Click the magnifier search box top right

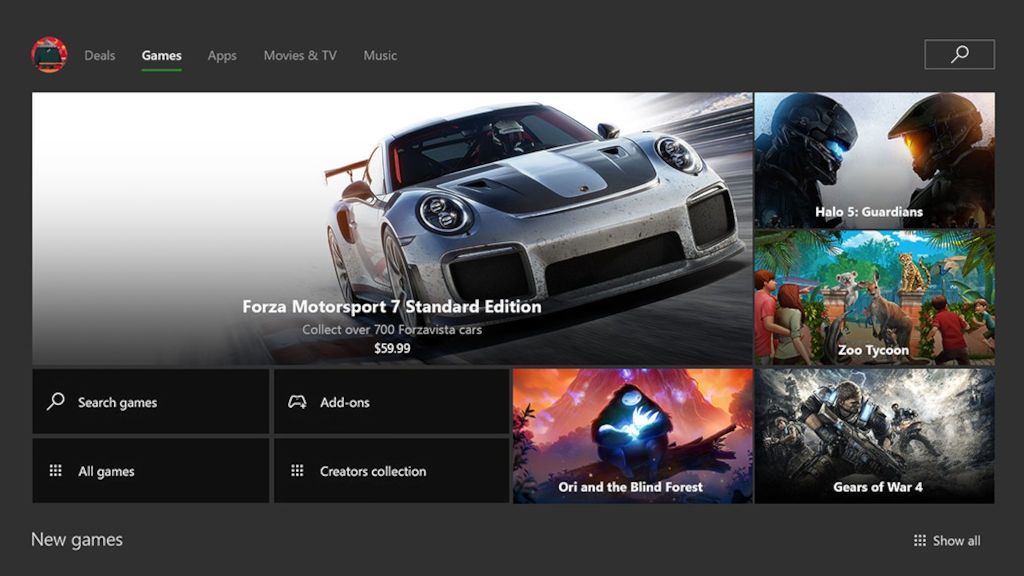(x=959, y=54)
